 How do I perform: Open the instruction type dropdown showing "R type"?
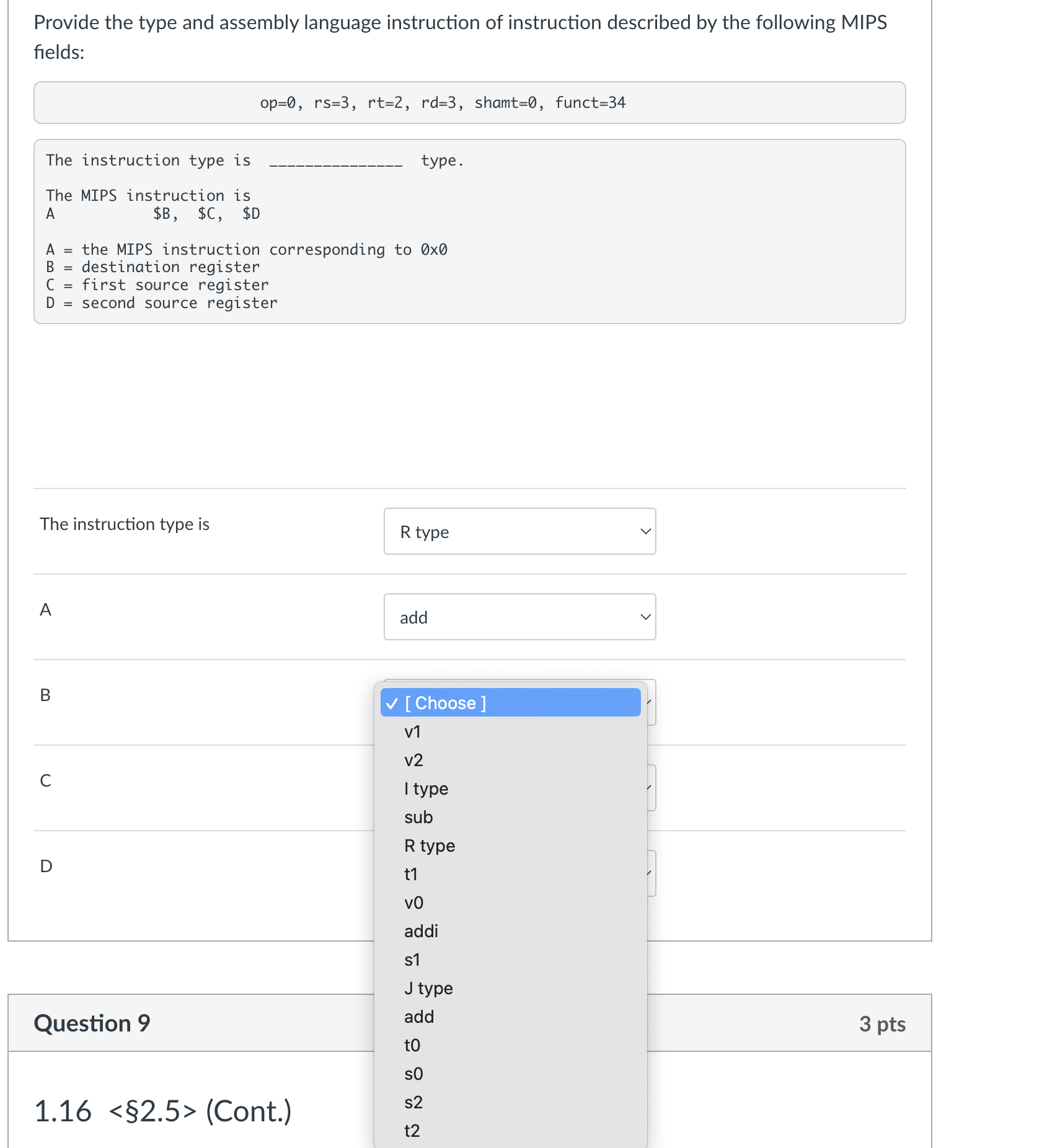point(519,531)
